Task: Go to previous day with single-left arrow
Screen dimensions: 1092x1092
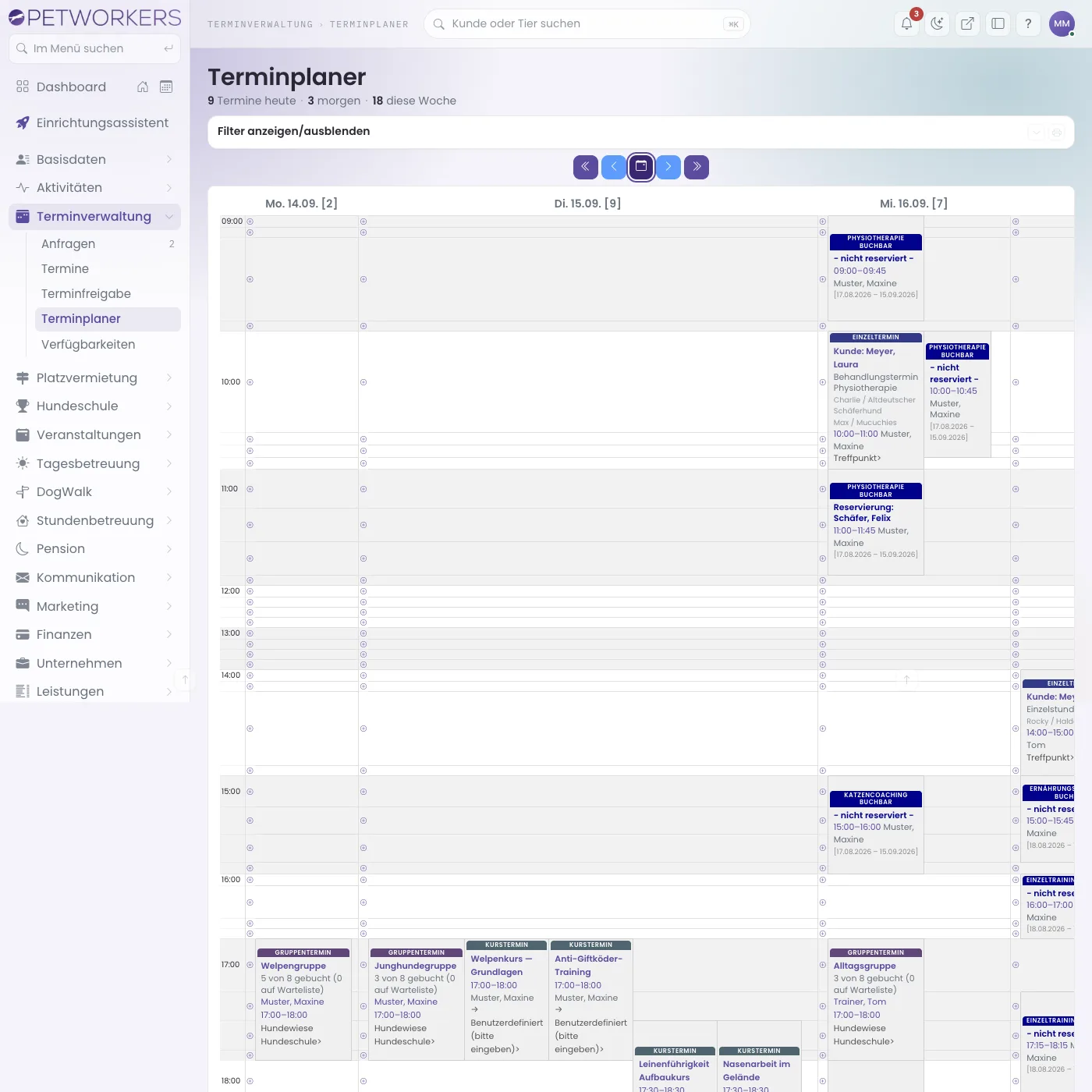Action: click(x=613, y=167)
